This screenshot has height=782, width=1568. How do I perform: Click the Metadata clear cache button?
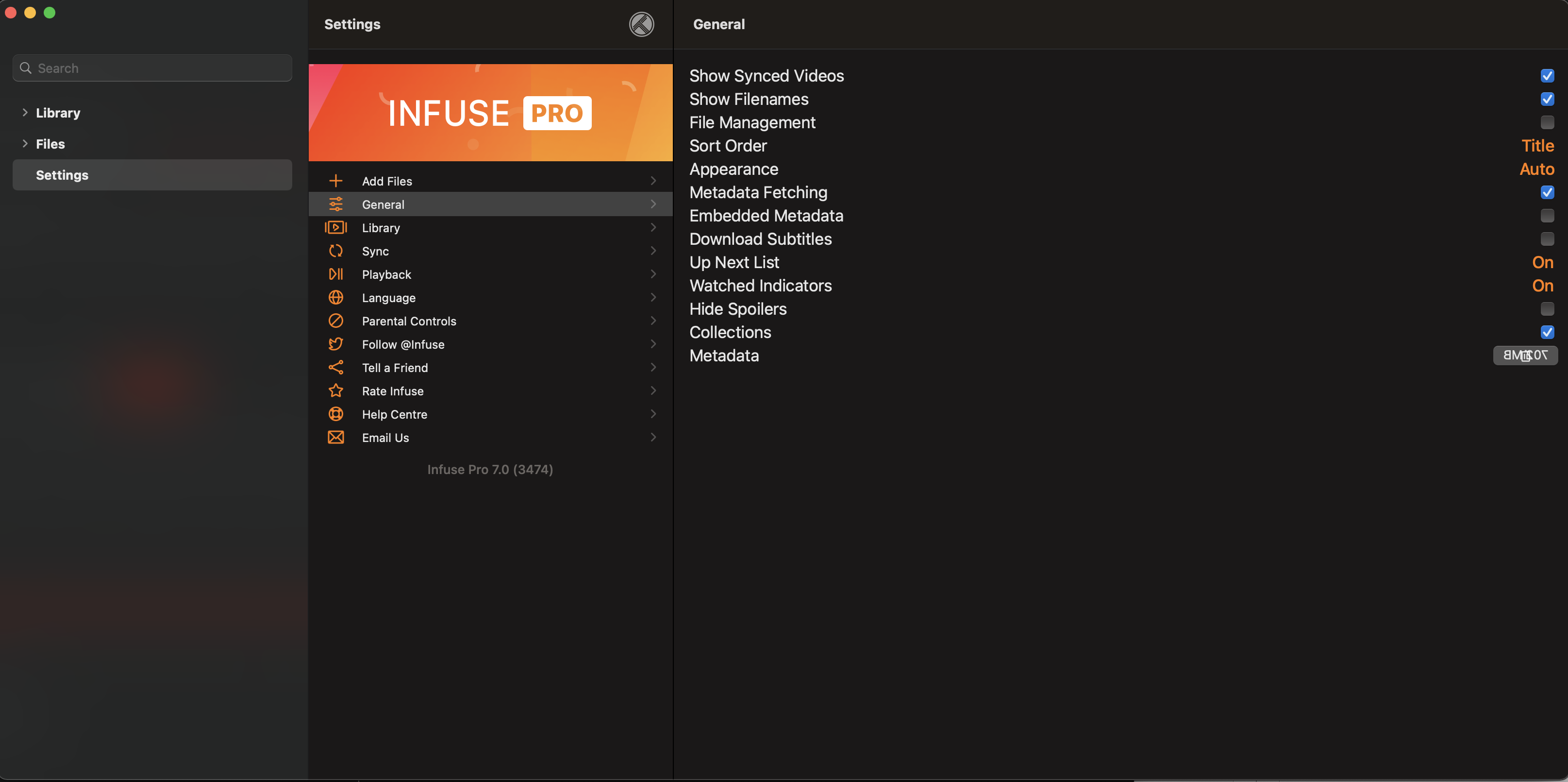(x=1525, y=356)
